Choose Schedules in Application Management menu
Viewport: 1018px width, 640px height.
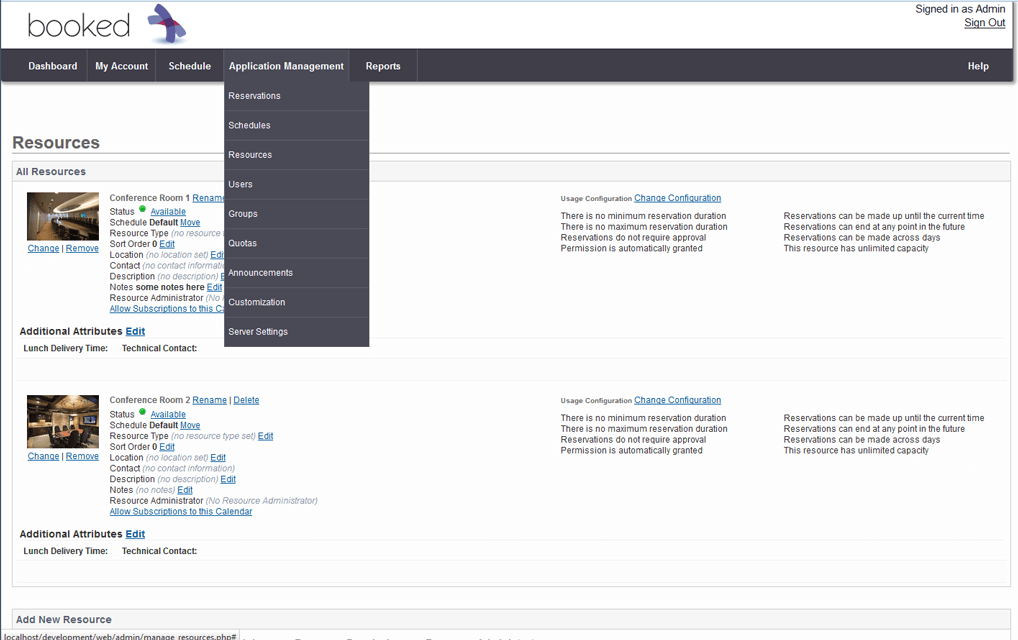pos(250,126)
